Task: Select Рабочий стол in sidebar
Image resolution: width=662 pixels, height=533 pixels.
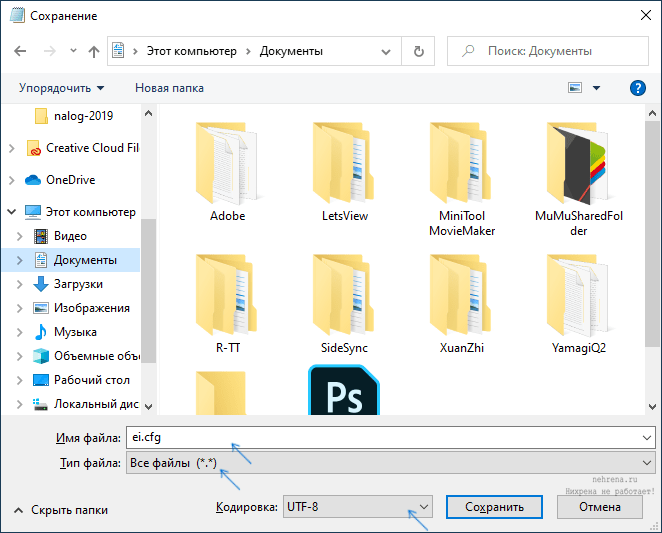Action: pos(81,380)
